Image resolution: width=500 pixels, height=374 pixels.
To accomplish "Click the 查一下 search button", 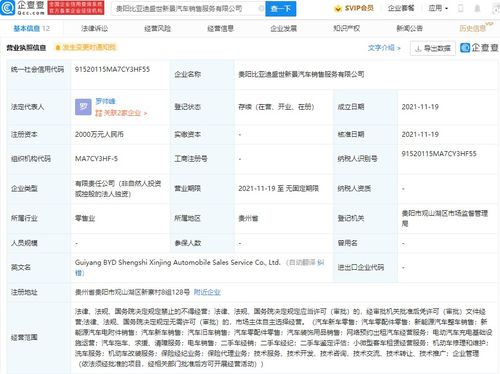I will click(x=280, y=9).
